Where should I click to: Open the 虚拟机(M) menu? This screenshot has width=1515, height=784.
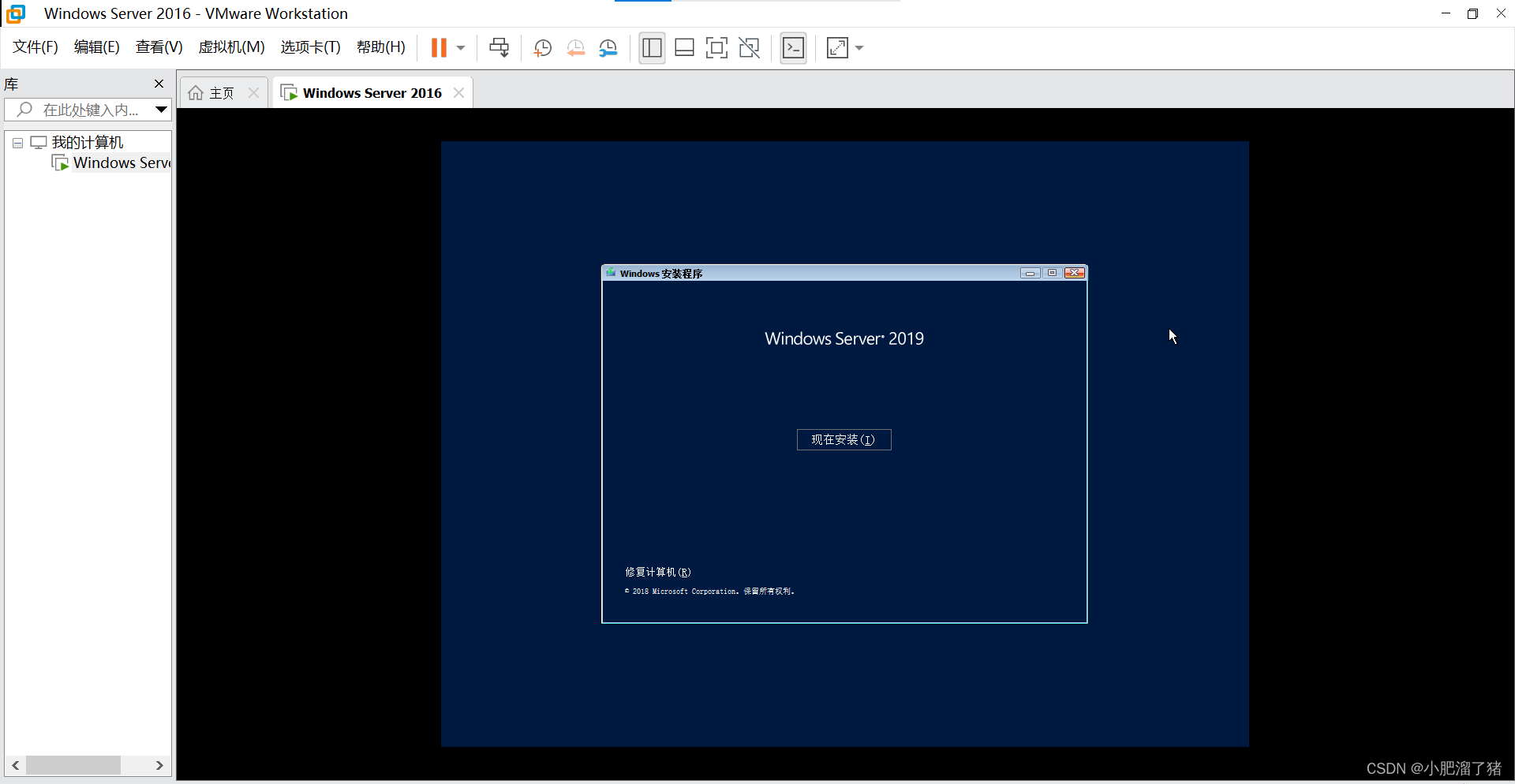pos(232,47)
